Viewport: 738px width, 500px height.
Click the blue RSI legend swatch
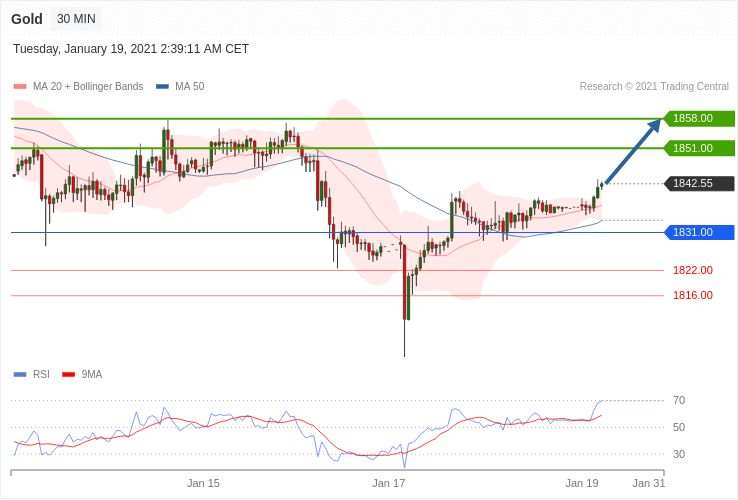click(20, 375)
